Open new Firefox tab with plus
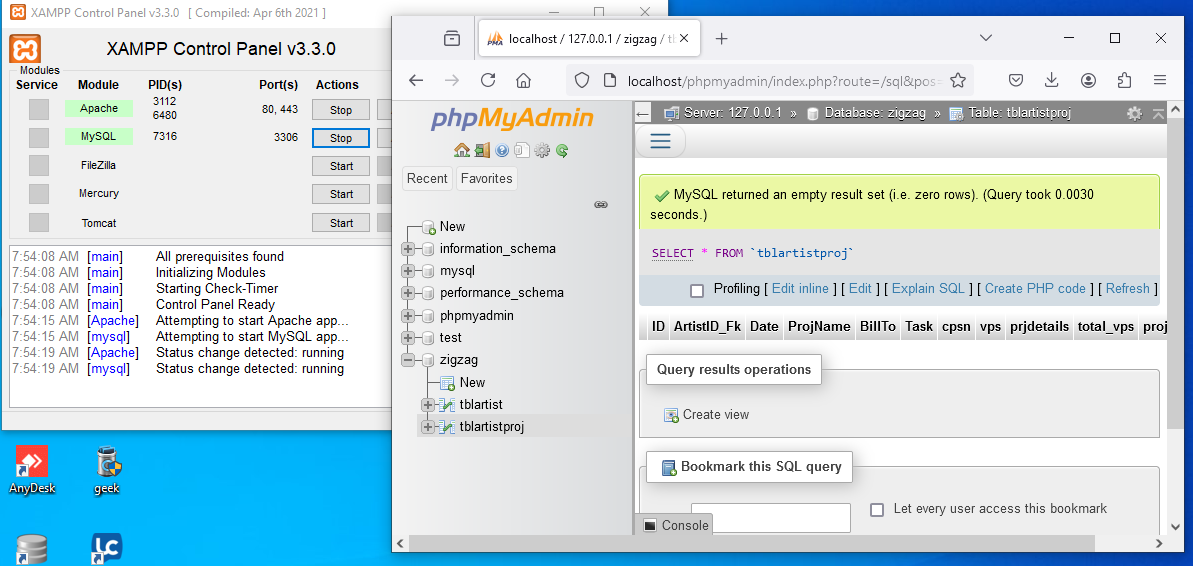 coord(722,39)
